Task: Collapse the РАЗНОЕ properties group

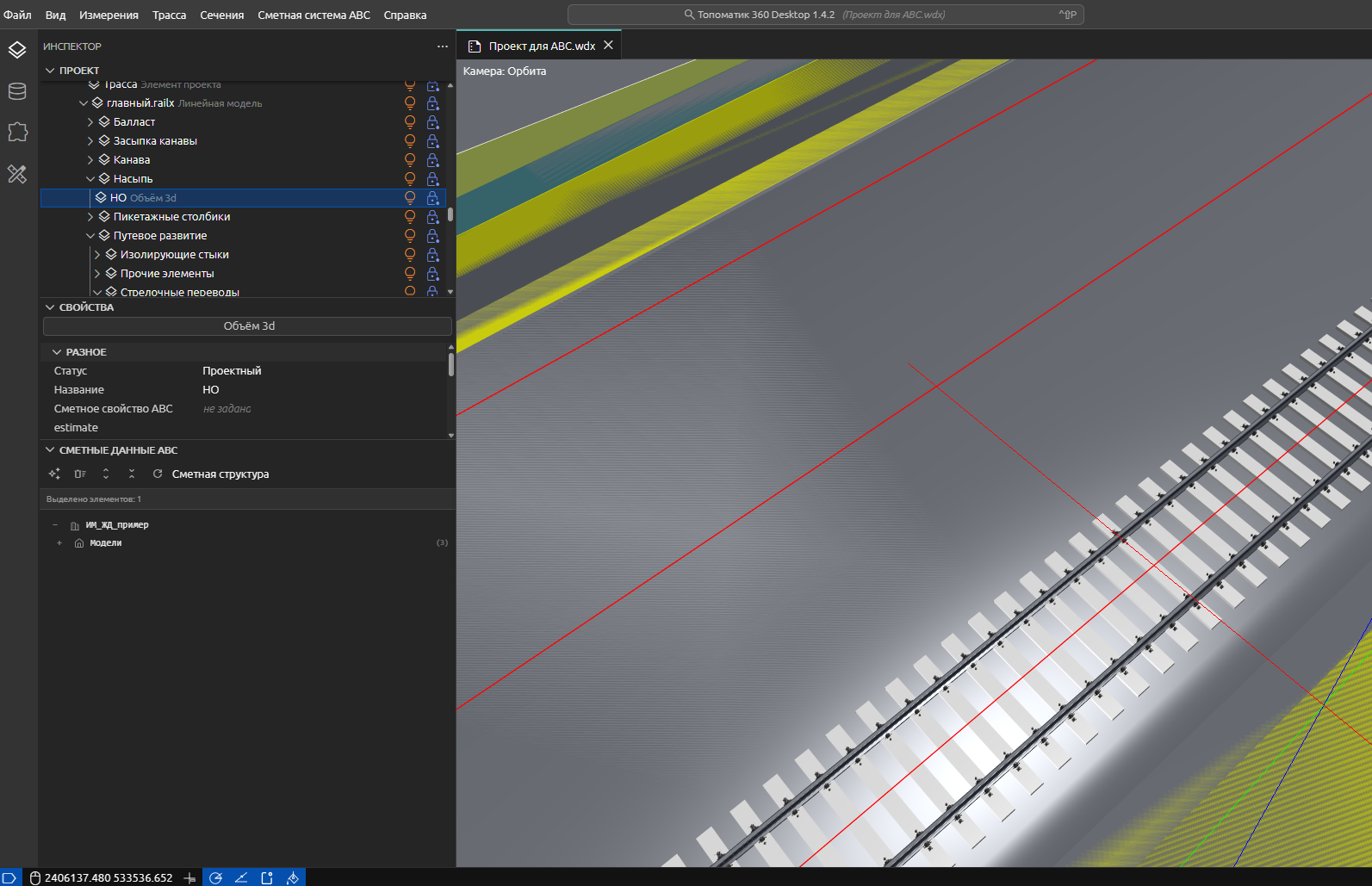Action: click(x=57, y=352)
